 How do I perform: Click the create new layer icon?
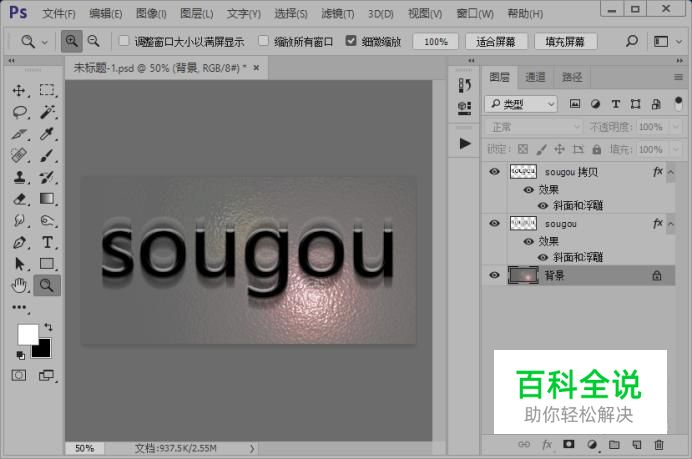(x=636, y=444)
